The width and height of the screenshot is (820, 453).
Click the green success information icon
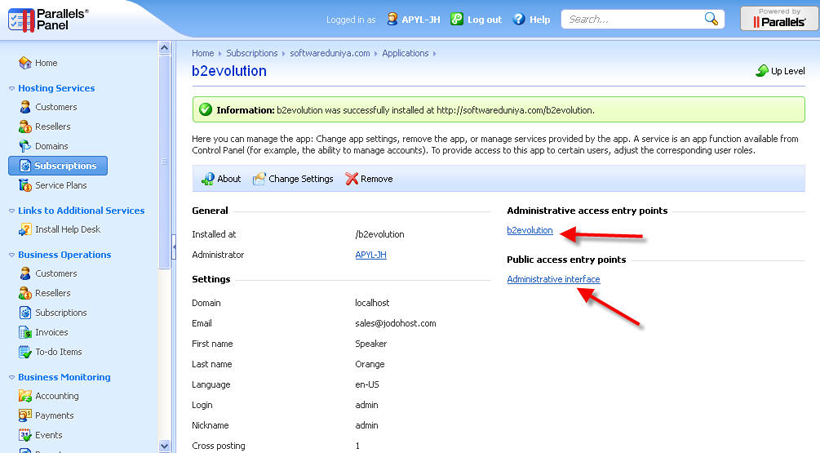point(206,110)
